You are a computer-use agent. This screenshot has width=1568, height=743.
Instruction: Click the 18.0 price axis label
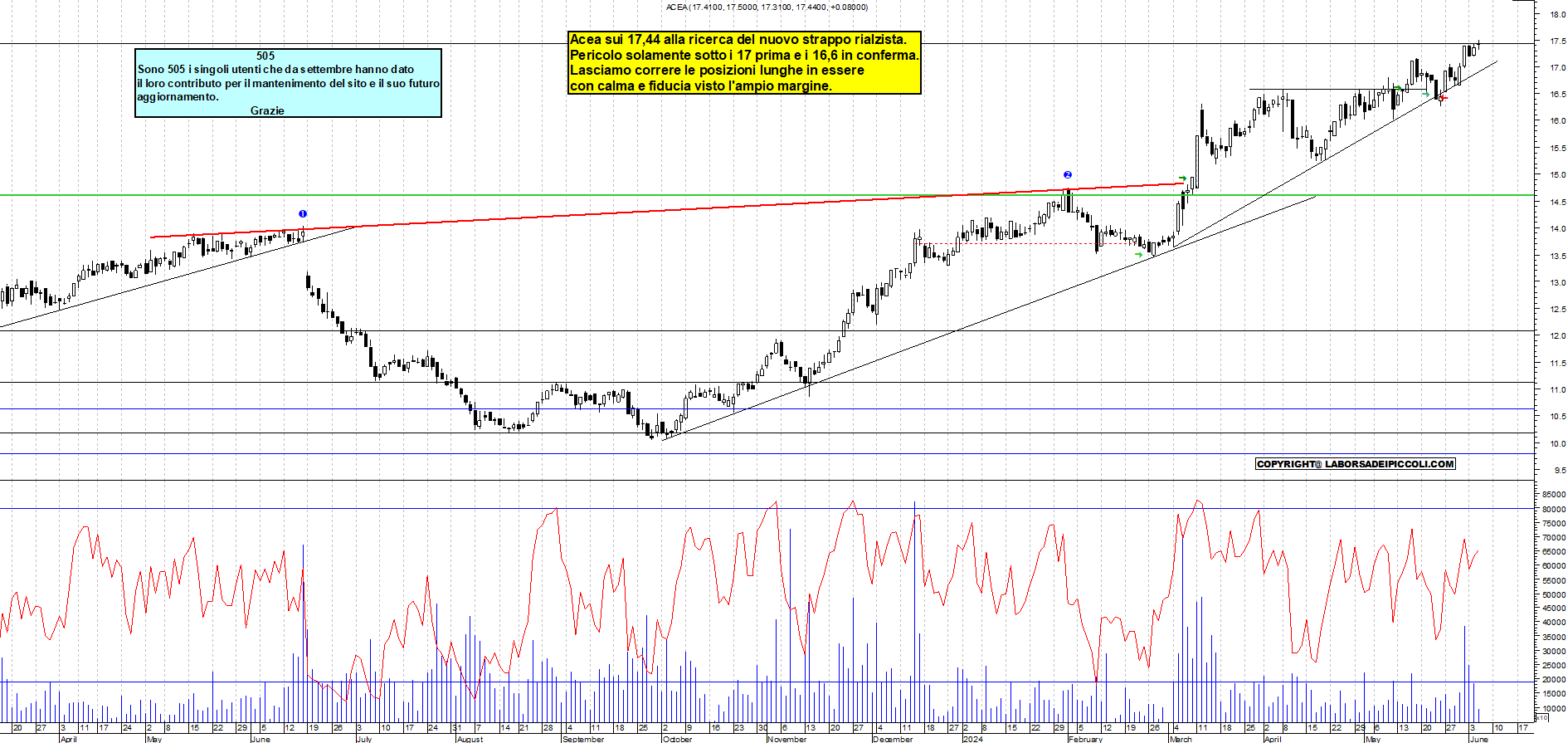point(1557,14)
